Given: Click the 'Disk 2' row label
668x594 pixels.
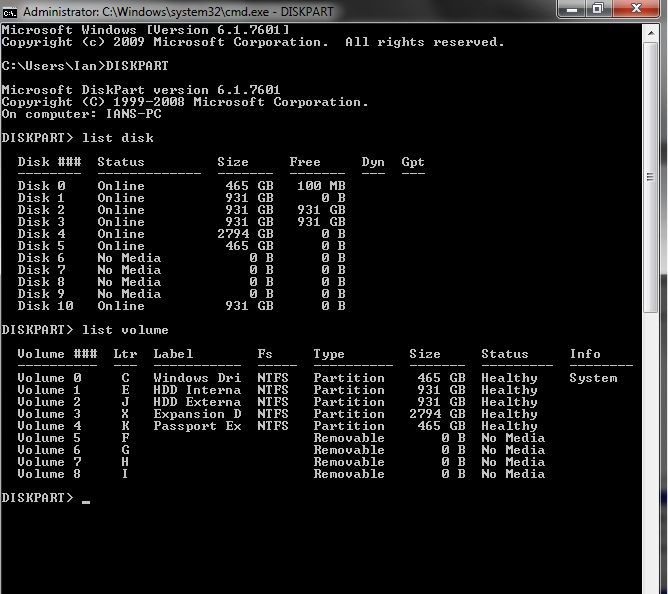Looking at the screenshot, I should click(x=41, y=210).
